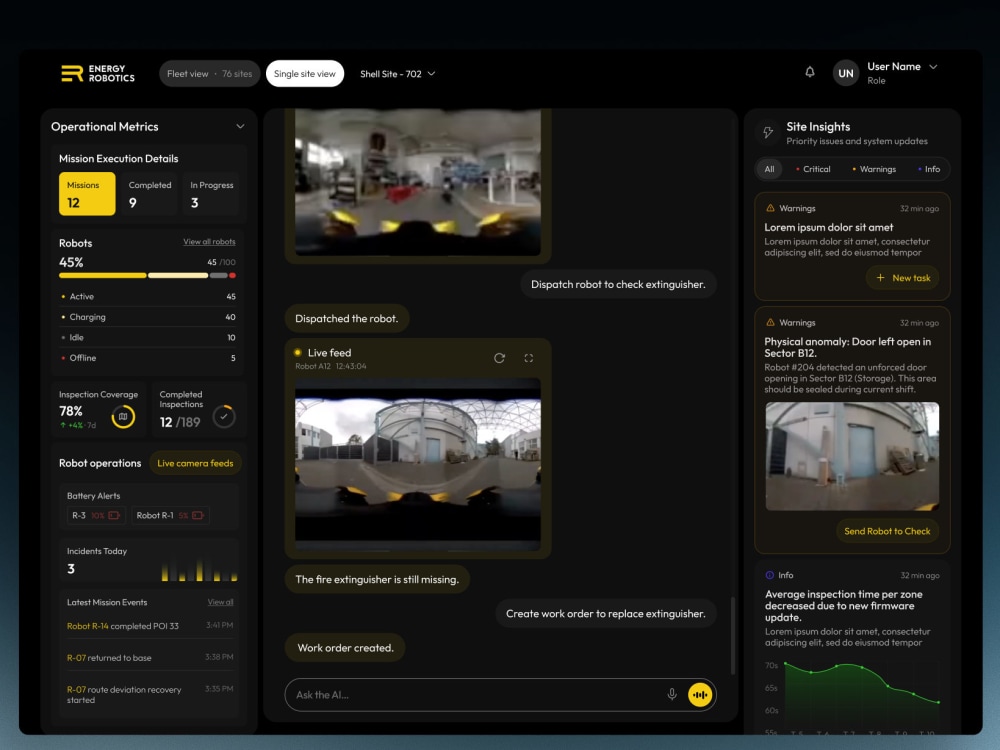The height and width of the screenshot is (750, 1000).
Task: Click the Energy Robotics logo
Action: pos(98,73)
